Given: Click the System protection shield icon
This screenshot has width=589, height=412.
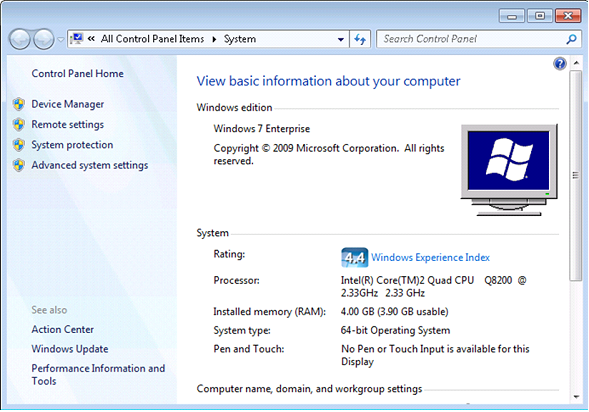Looking at the screenshot, I should tap(19, 145).
